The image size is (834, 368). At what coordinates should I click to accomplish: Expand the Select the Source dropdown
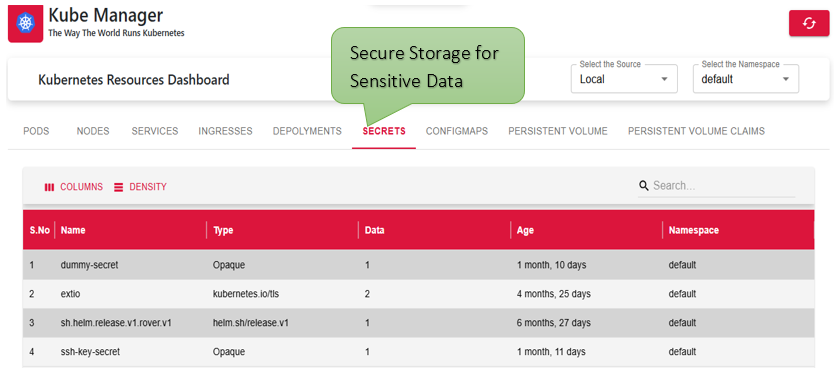pos(624,79)
